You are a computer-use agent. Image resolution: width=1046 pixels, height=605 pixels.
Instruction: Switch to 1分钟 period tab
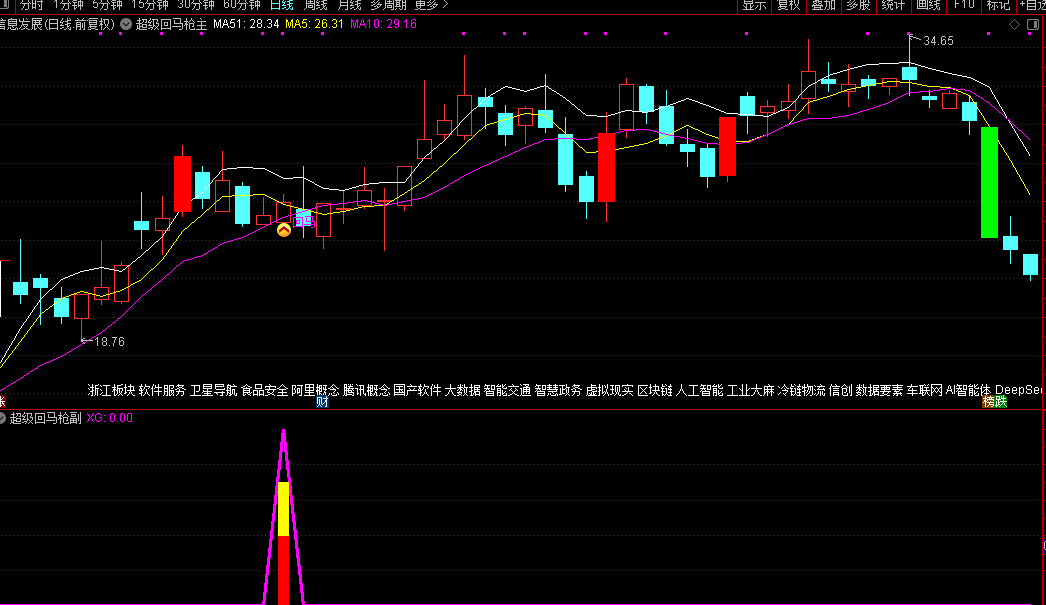[x=68, y=5]
